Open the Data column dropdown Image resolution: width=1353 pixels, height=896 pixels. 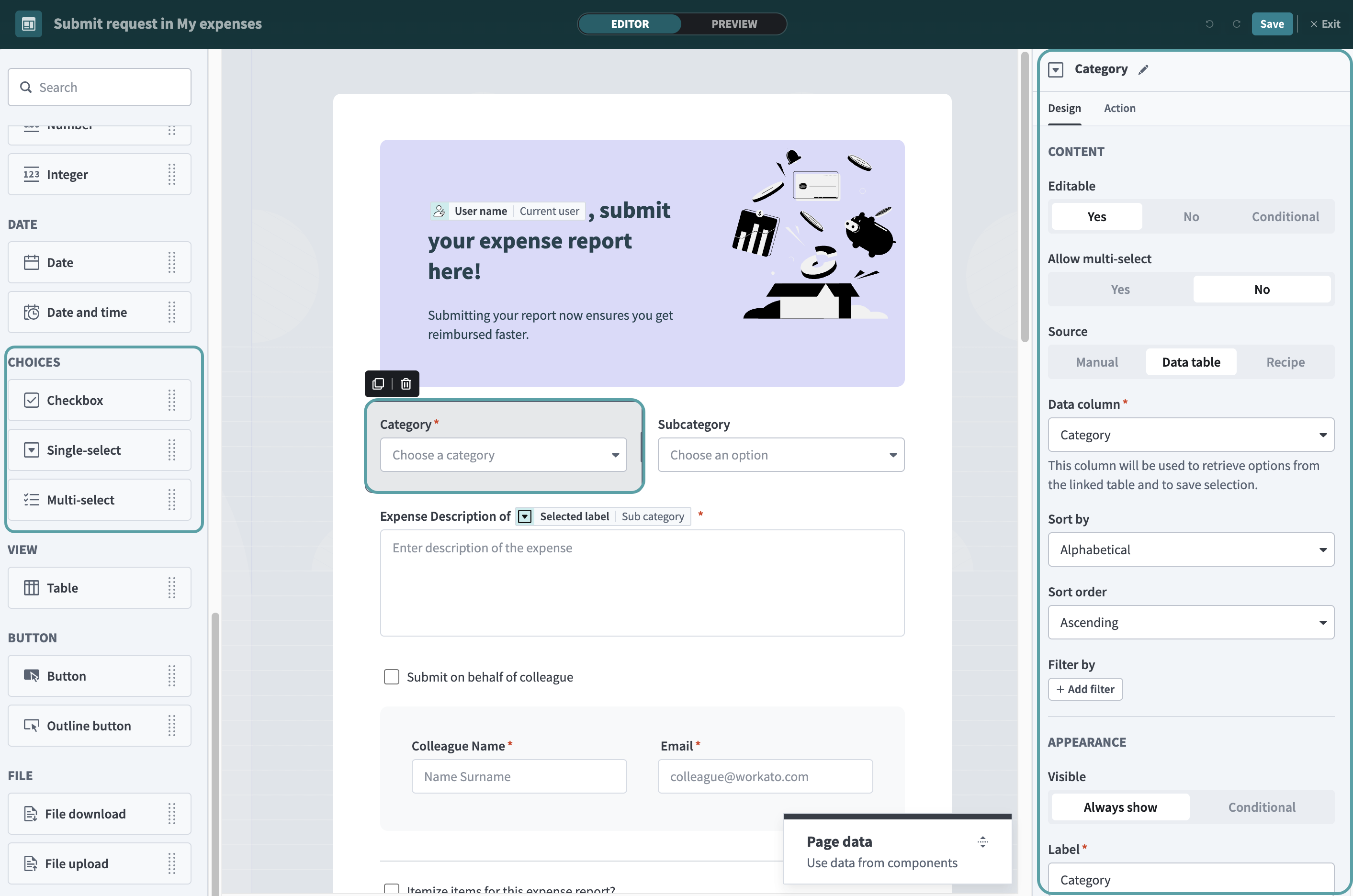click(x=1191, y=435)
